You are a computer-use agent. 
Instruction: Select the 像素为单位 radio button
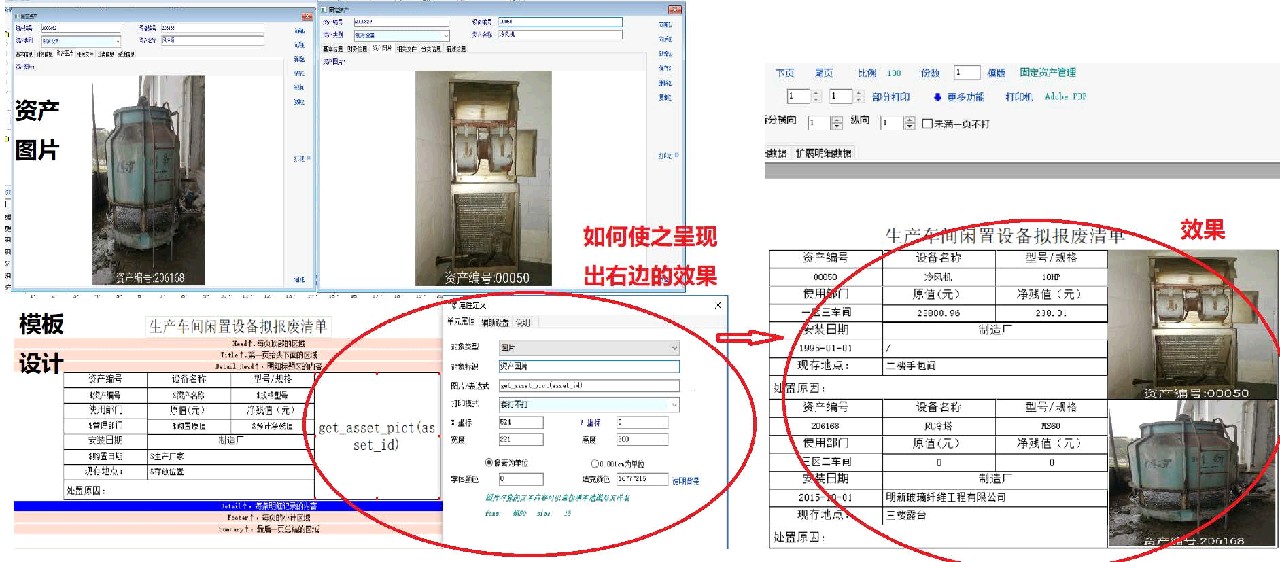tap(489, 463)
